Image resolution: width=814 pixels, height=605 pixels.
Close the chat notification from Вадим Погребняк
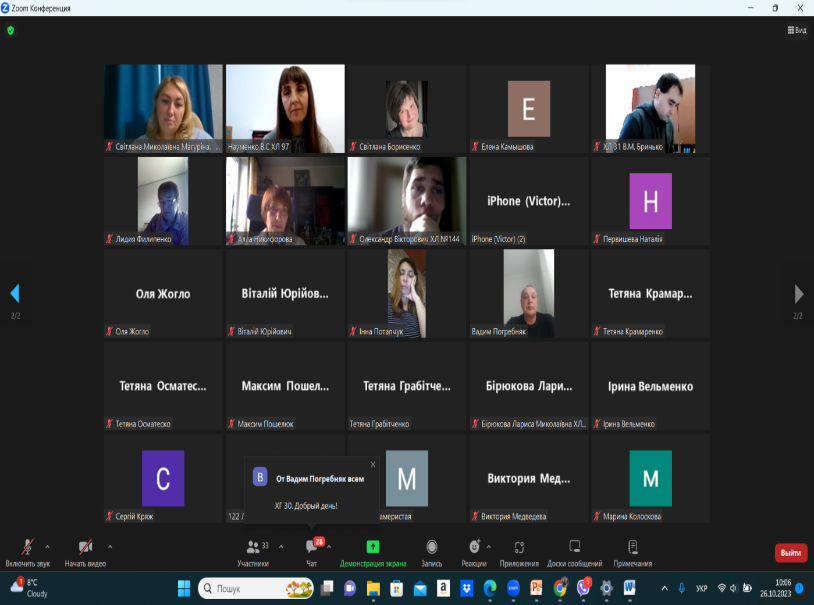coord(373,464)
